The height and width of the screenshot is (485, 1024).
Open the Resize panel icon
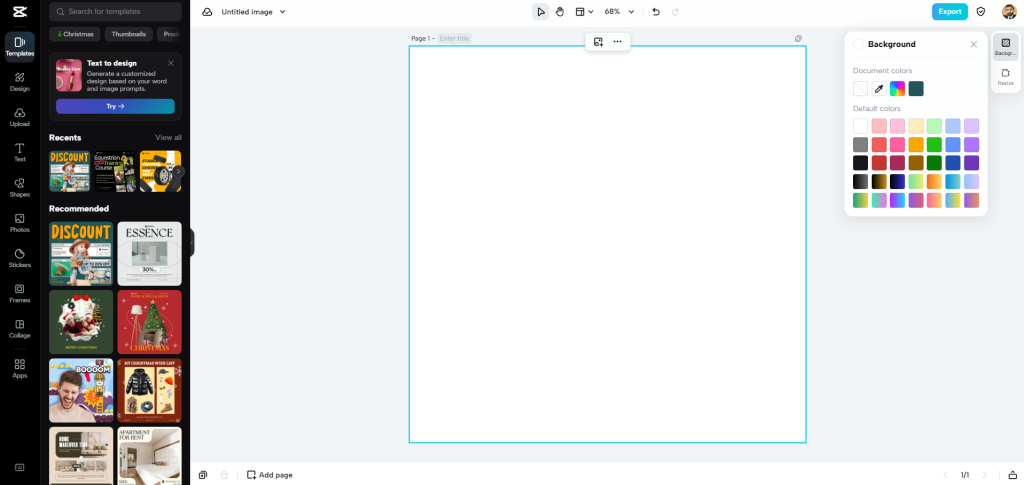(1005, 77)
